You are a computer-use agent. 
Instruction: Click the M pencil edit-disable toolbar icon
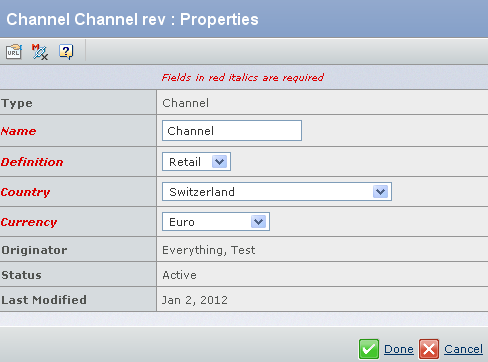[40, 52]
